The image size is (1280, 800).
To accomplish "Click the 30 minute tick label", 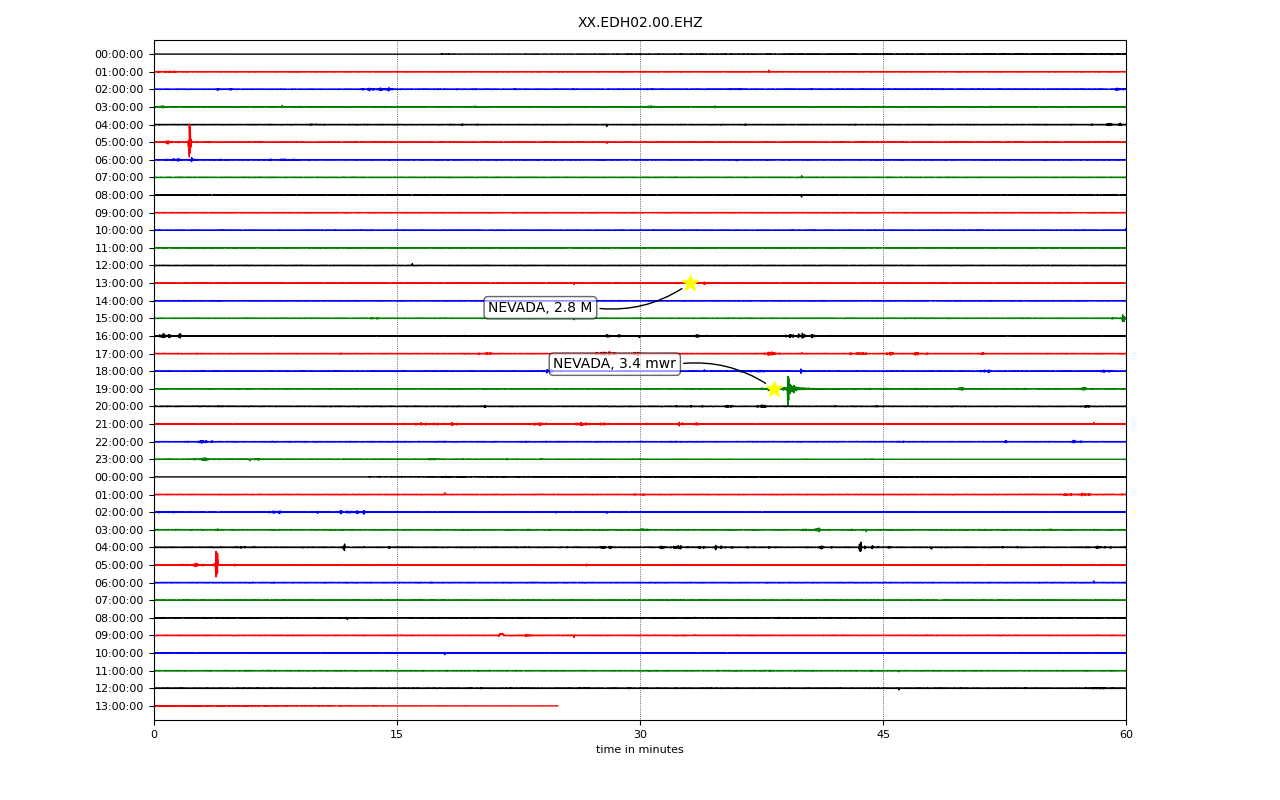I will [640, 735].
